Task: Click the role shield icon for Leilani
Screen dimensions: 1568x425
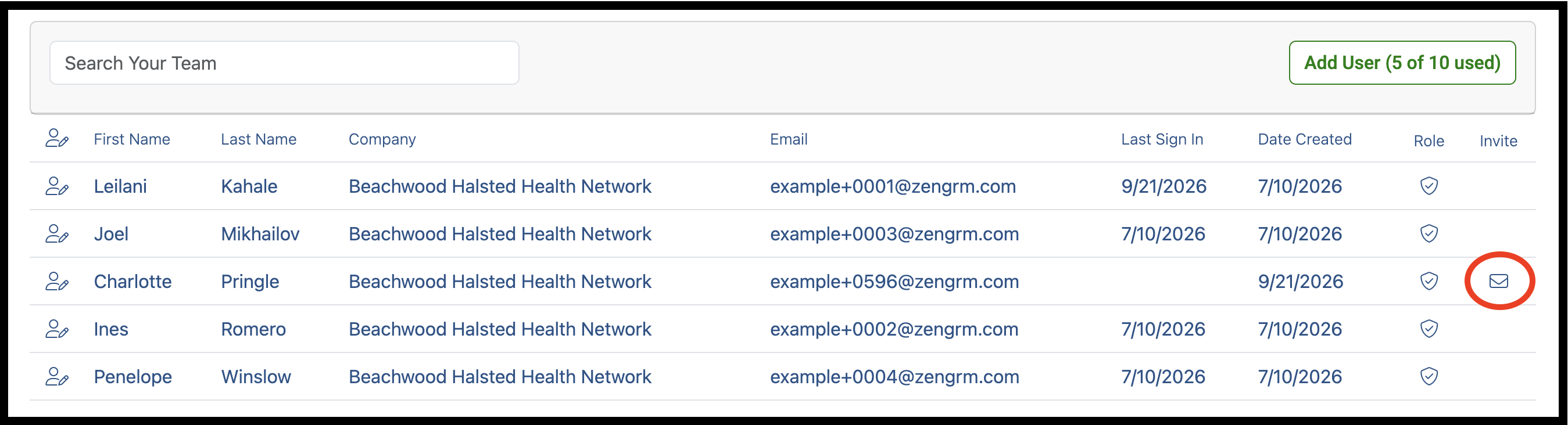Action: (x=1429, y=186)
